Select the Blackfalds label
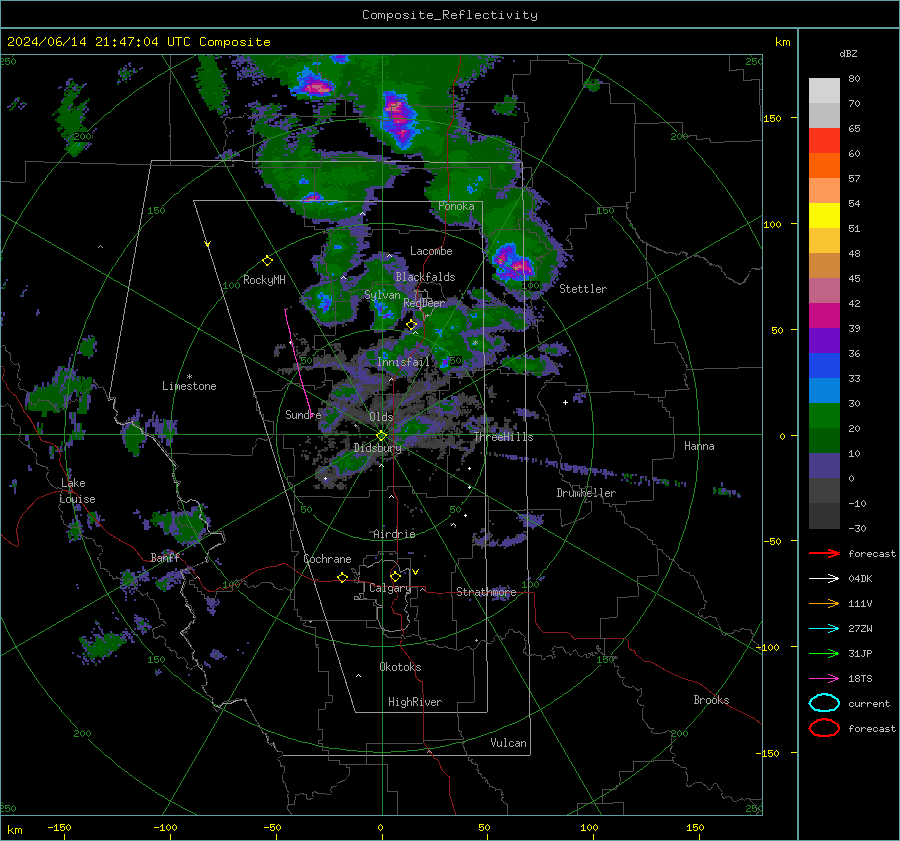The height and width of the screenshot is (841, 900). [x=425, y=277]
